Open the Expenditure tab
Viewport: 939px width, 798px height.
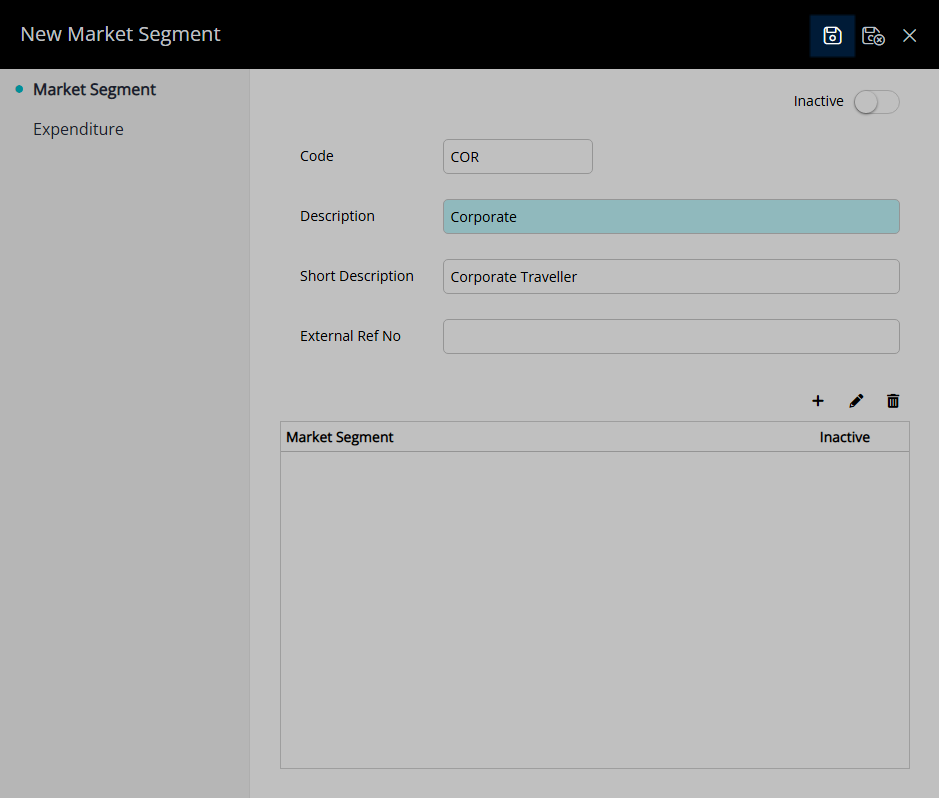(x=78, y=129)
